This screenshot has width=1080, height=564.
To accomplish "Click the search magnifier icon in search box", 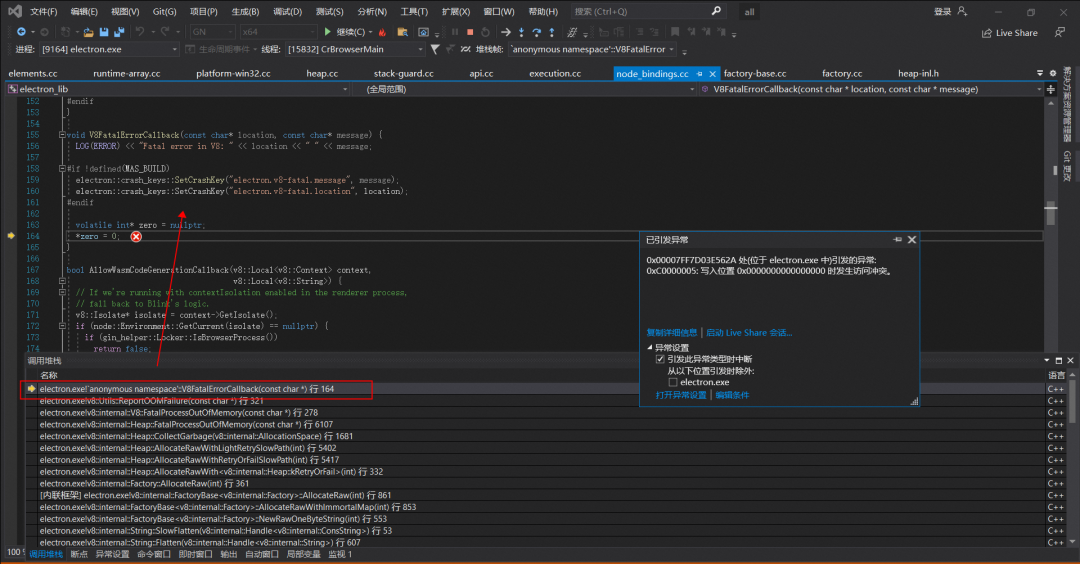I will tap(716, 11).
